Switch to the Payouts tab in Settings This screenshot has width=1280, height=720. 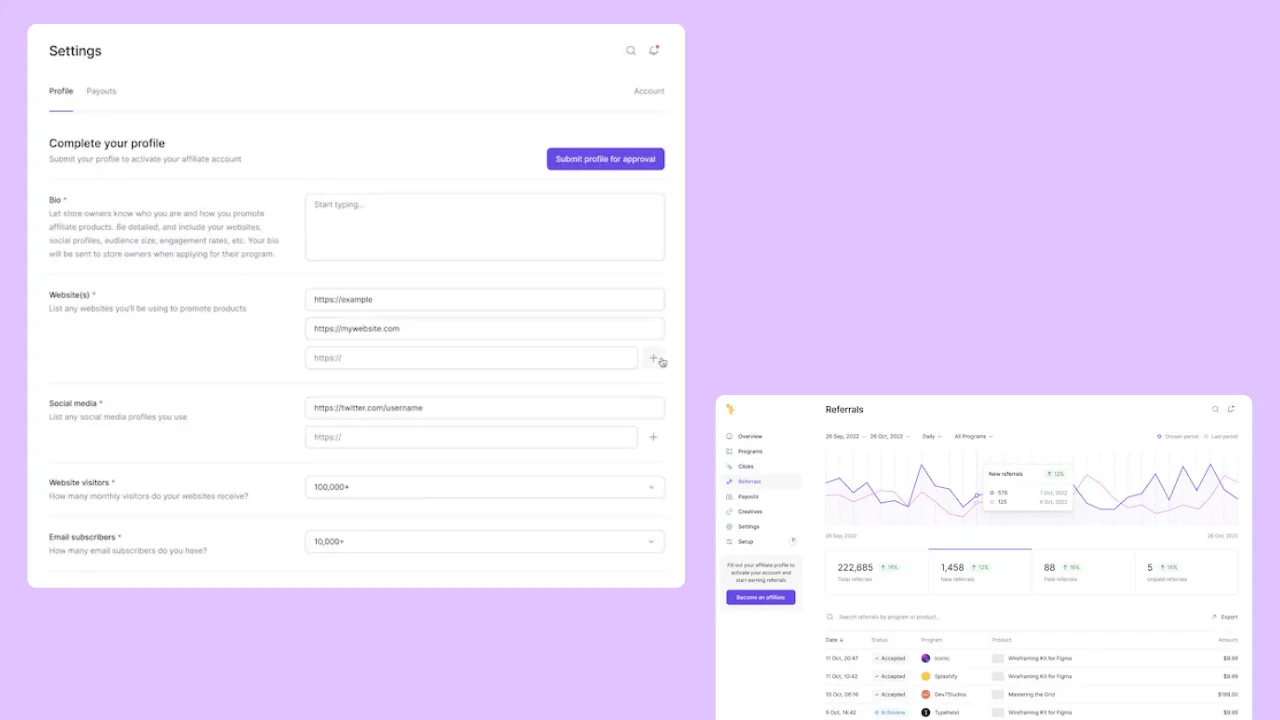(101, 91)
